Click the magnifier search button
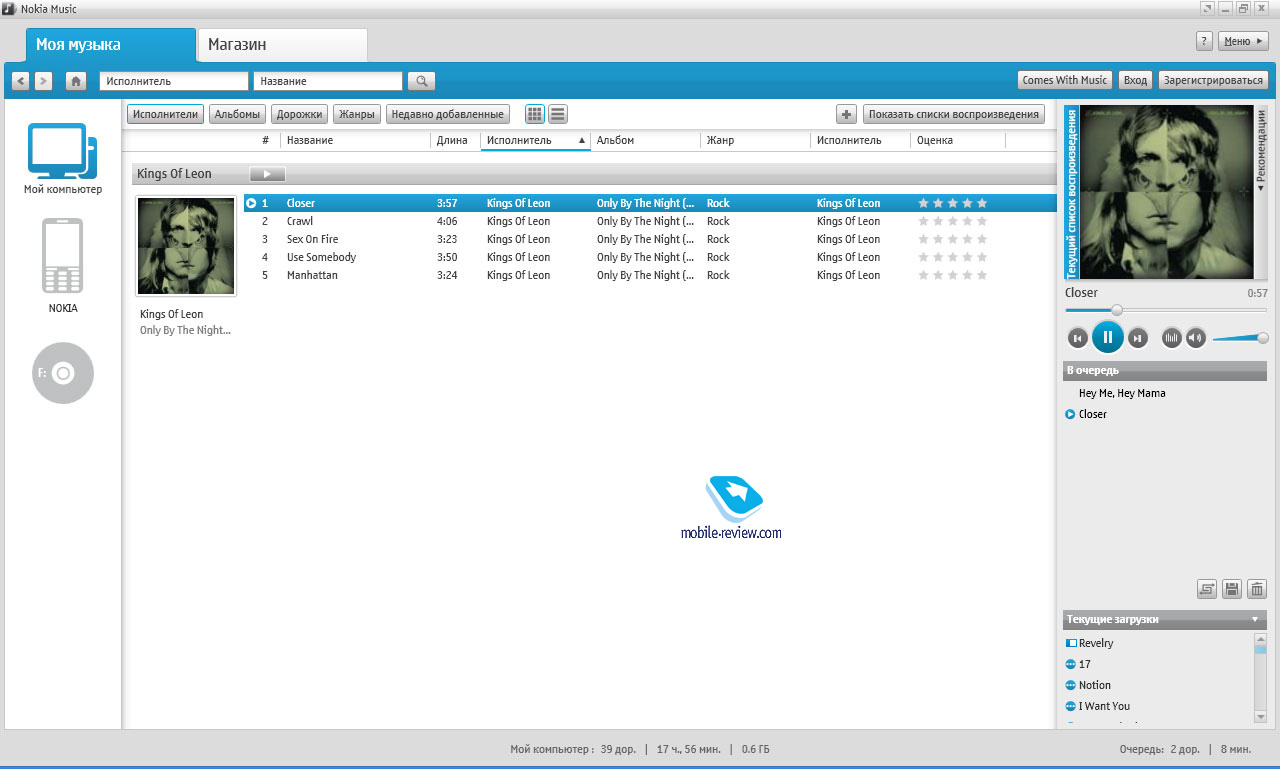 [421, 81]
